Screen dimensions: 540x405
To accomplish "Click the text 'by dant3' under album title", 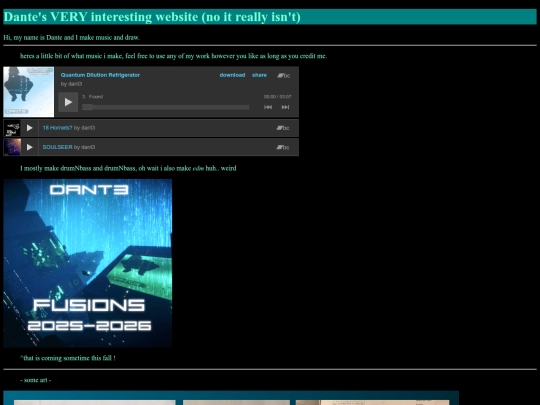I will click(71, 84).
